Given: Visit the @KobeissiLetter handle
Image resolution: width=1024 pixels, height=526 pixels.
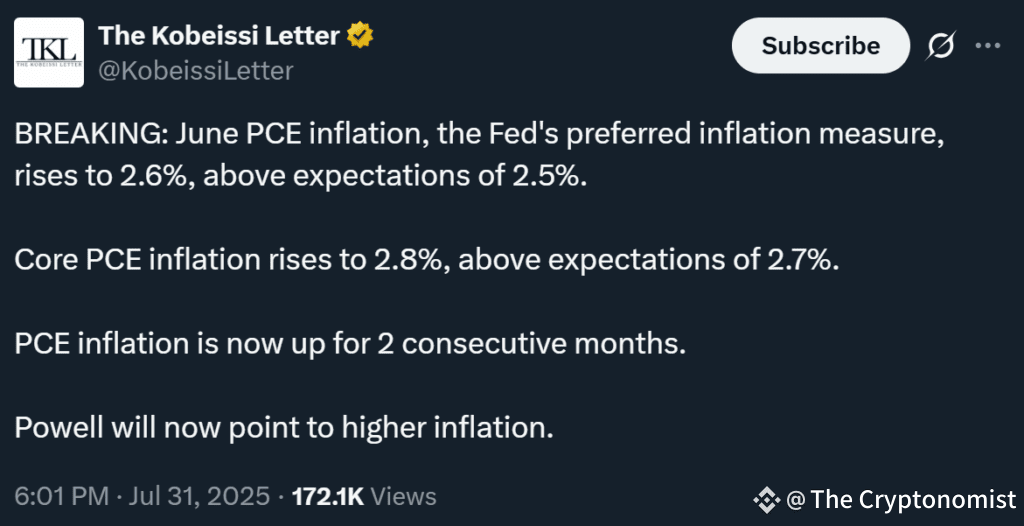Looking at the screenshot, I should click(196, 70).
